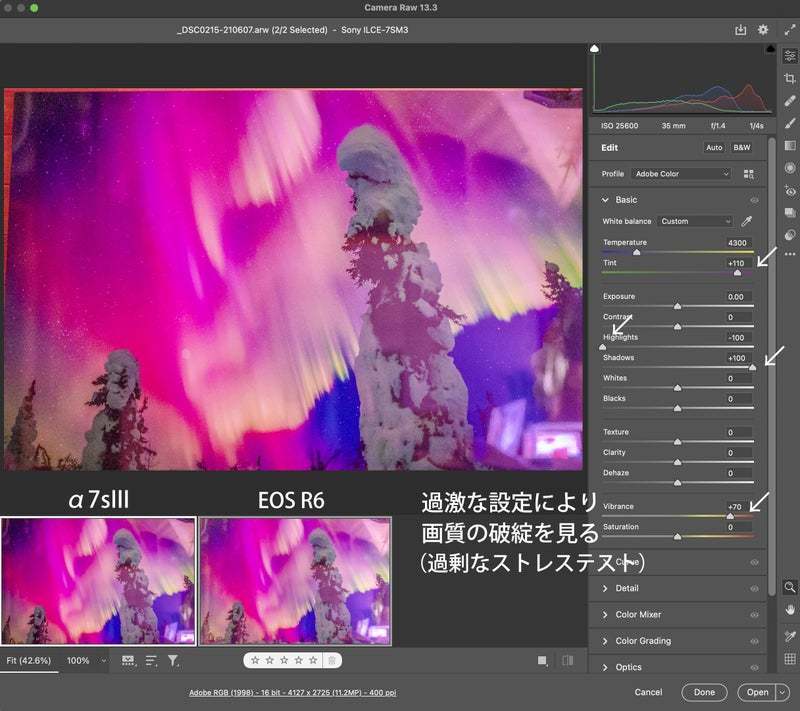This screenshot has height=711, width=800.
Task: Toggle Basic panel visibility eye
Action: [x=754, y=200]
